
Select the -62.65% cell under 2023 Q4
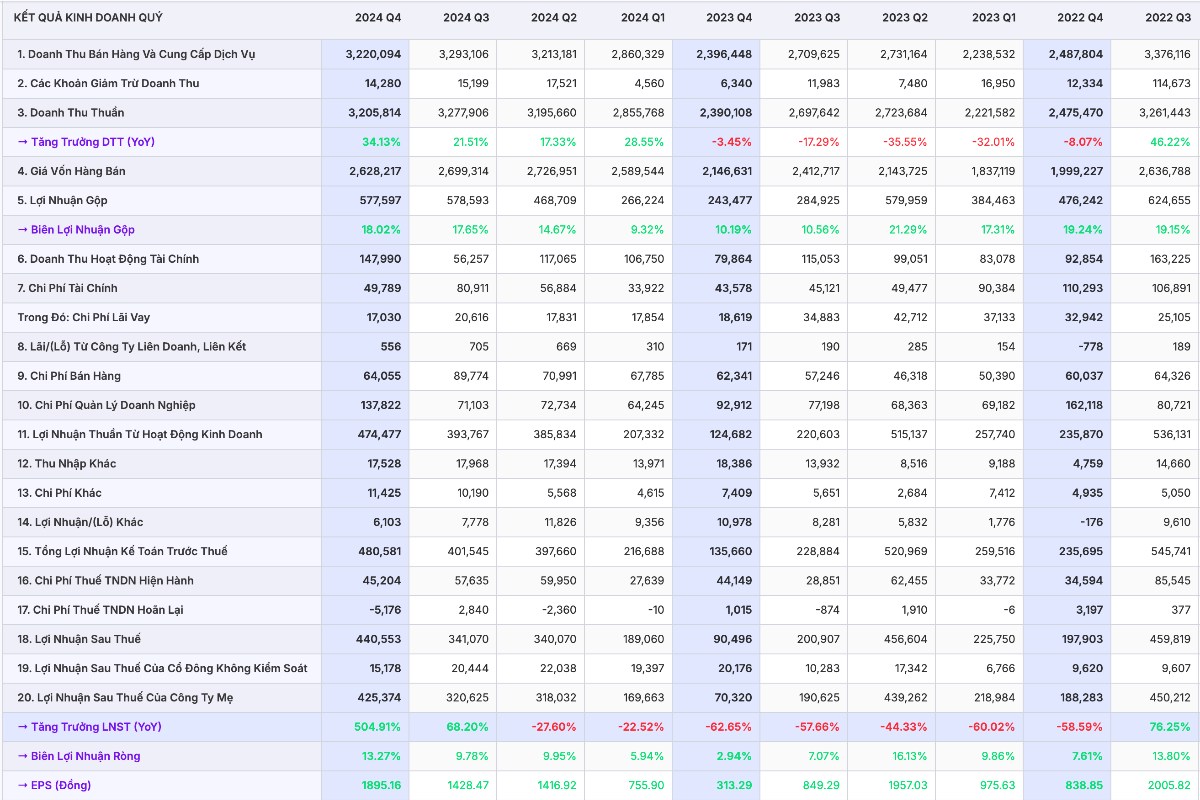coord(731,727)
